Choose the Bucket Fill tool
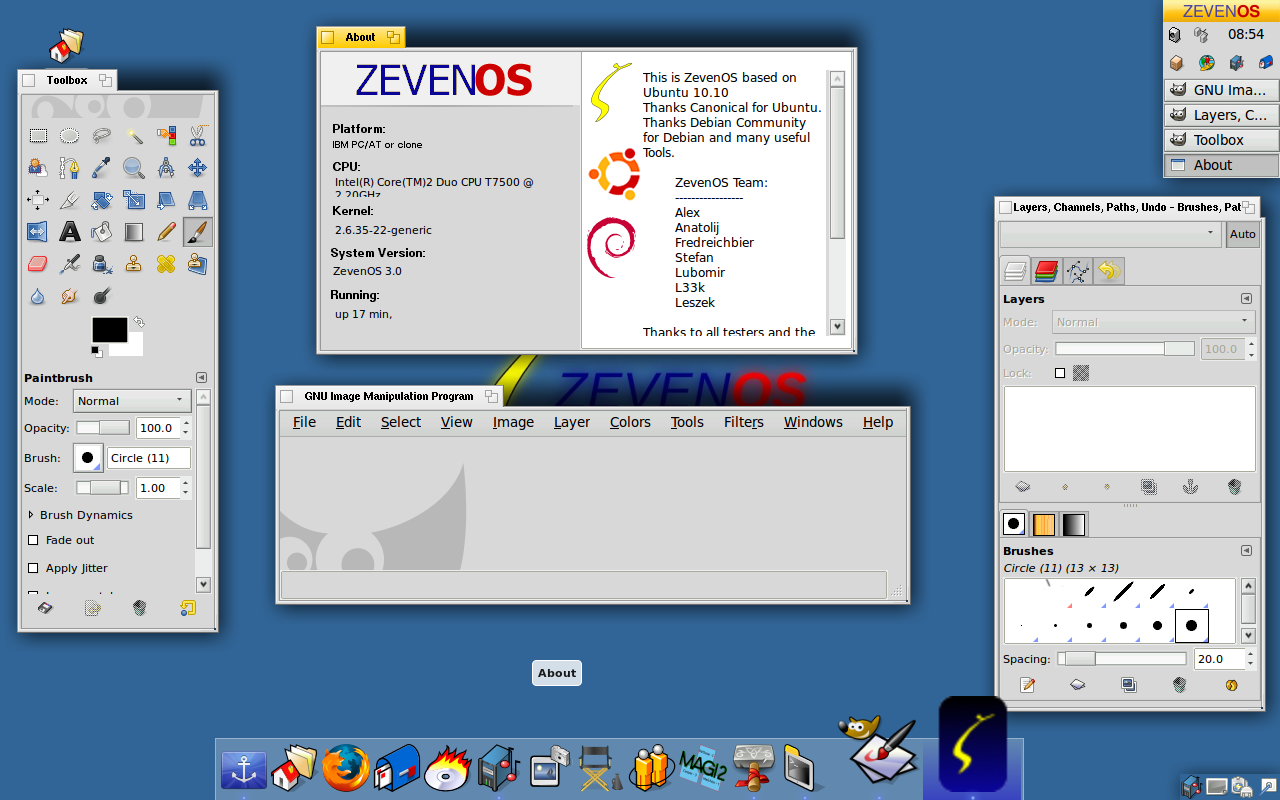The image size is (1280, 800). pyautogui.click(x=102, y=232)
